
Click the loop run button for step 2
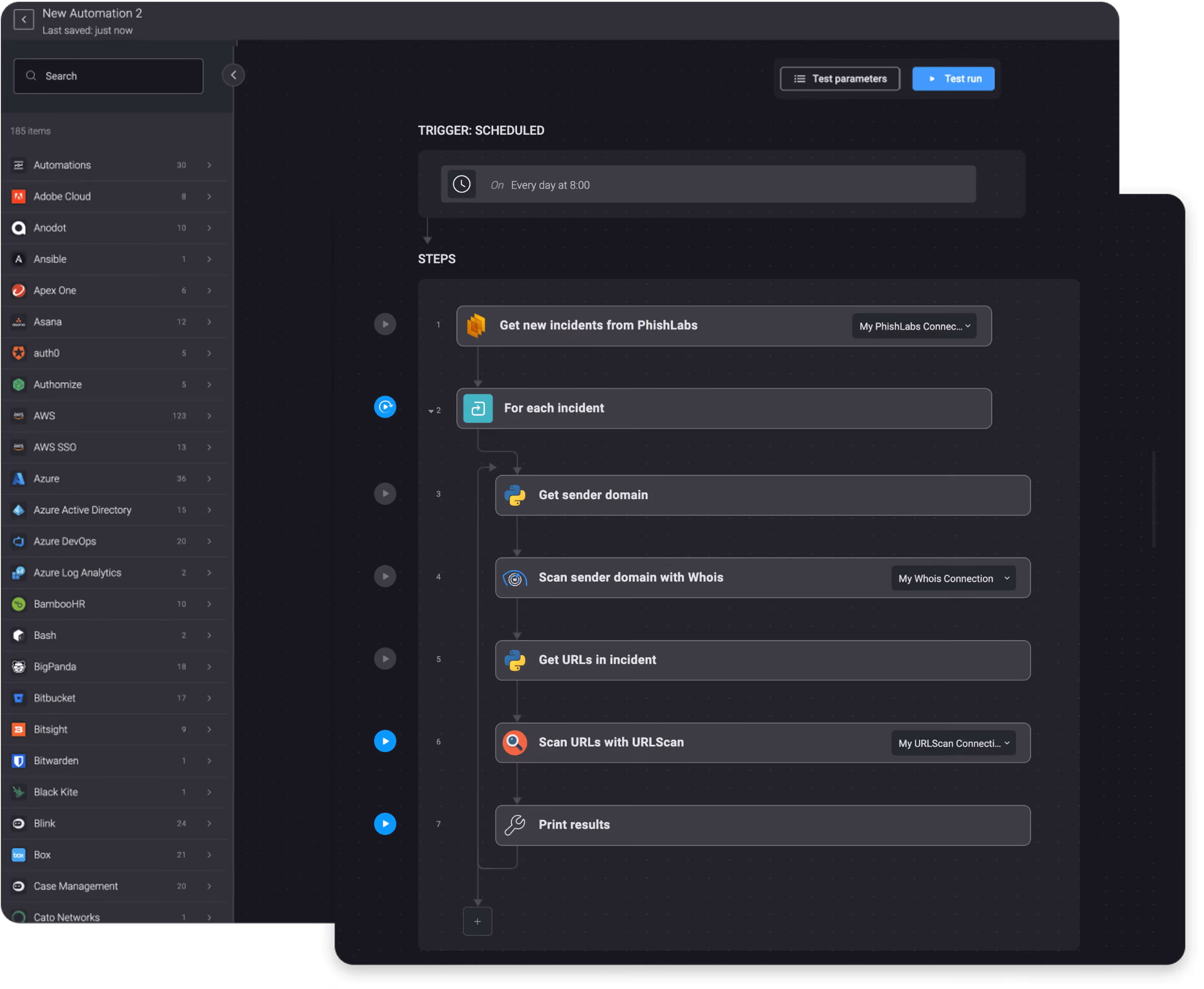pos(385,407)
